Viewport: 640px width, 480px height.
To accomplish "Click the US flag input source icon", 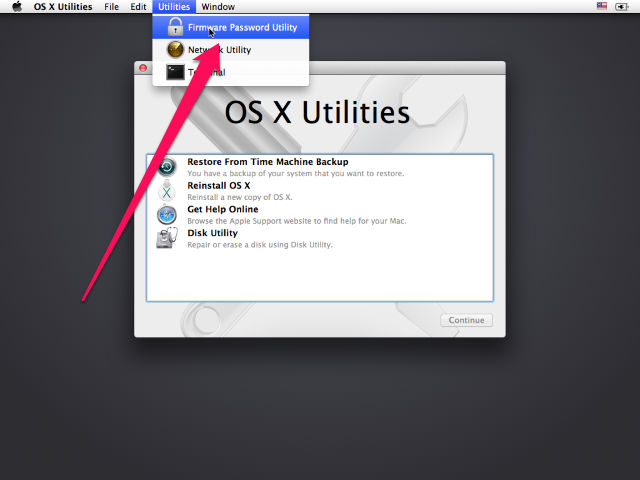I will point(602,6).
